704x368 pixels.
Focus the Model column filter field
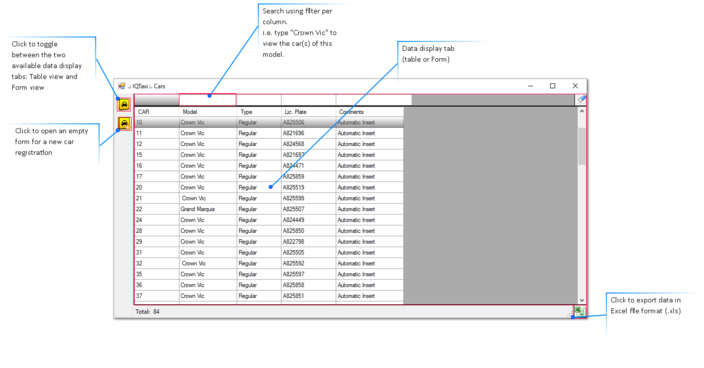(207, 100)
